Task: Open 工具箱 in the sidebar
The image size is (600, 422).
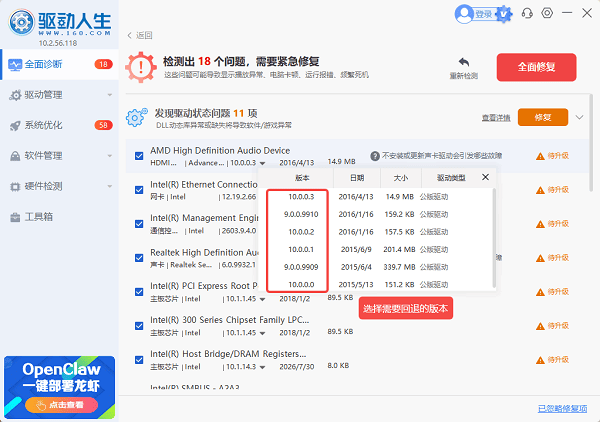Action: tap(60, 217)
